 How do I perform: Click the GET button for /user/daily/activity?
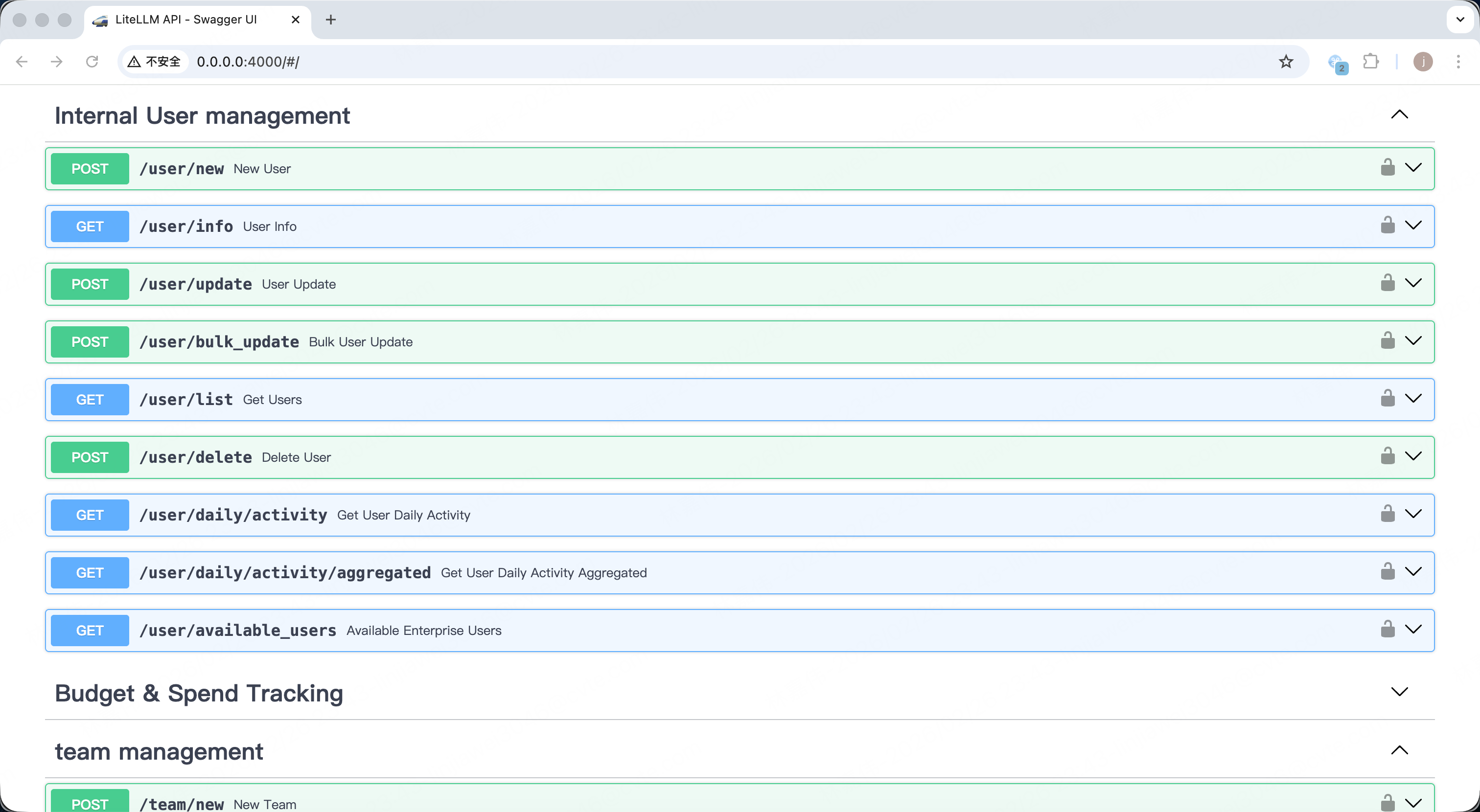point(90,515)
